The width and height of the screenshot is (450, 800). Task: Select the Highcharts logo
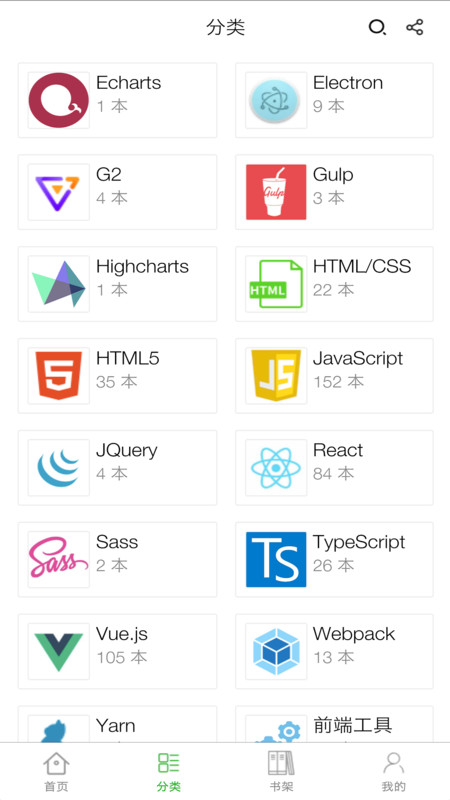59,284
